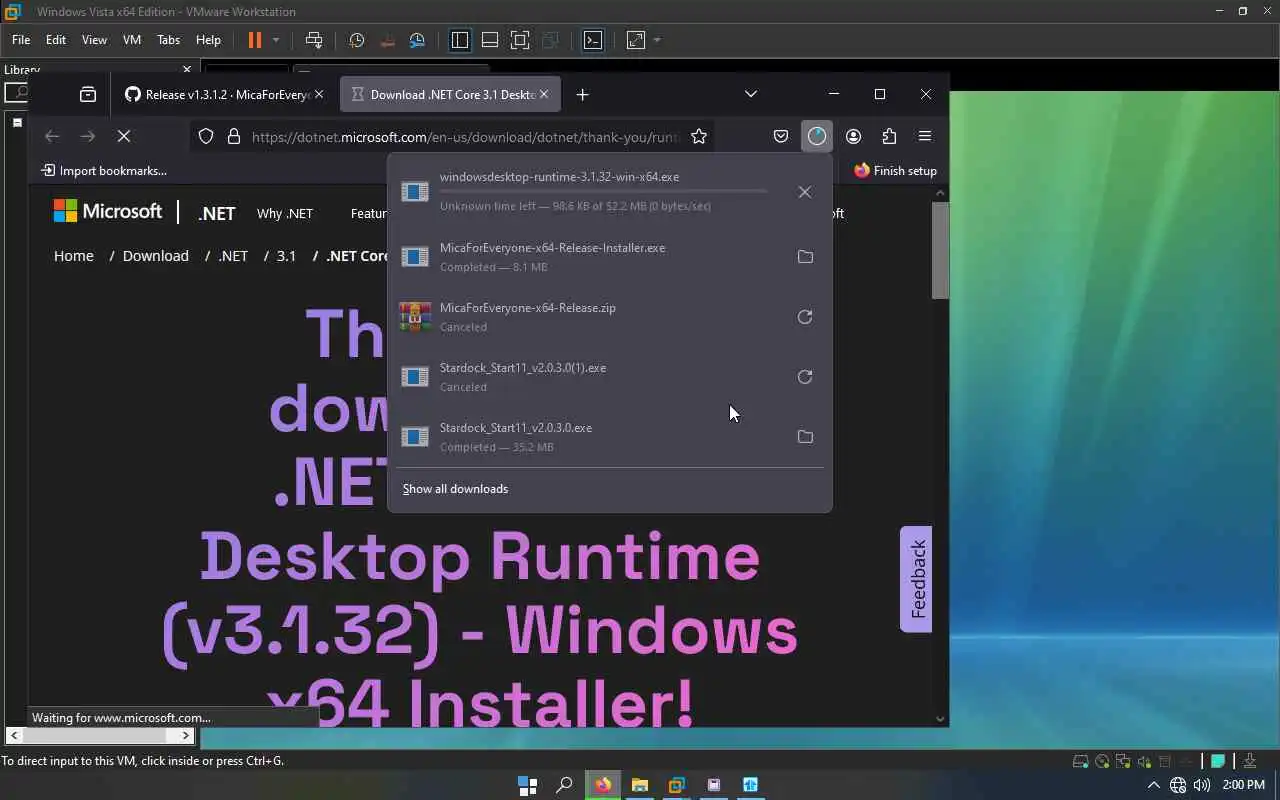The height and width of the screenshot is (800, 1280).
Task: Show MicaForEveryone installer exe in folder
Action: tap(805, 257)
